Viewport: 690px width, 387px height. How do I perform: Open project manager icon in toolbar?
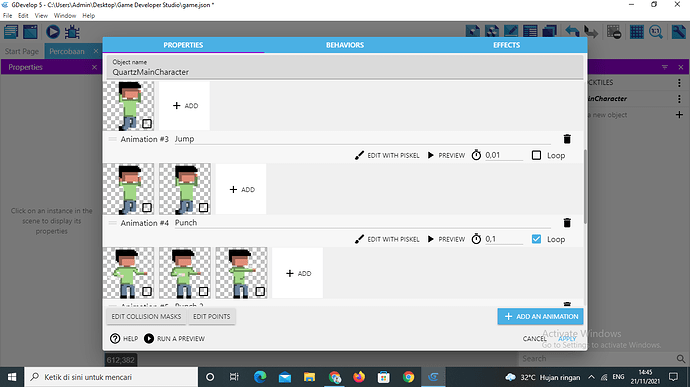11,32
